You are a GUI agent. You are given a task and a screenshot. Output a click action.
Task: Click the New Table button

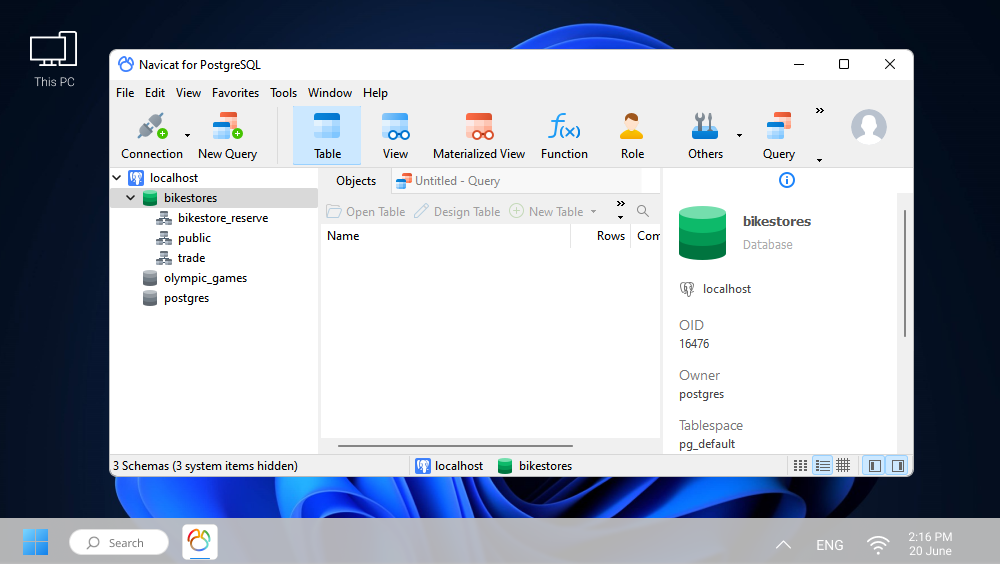click(547, 211)
